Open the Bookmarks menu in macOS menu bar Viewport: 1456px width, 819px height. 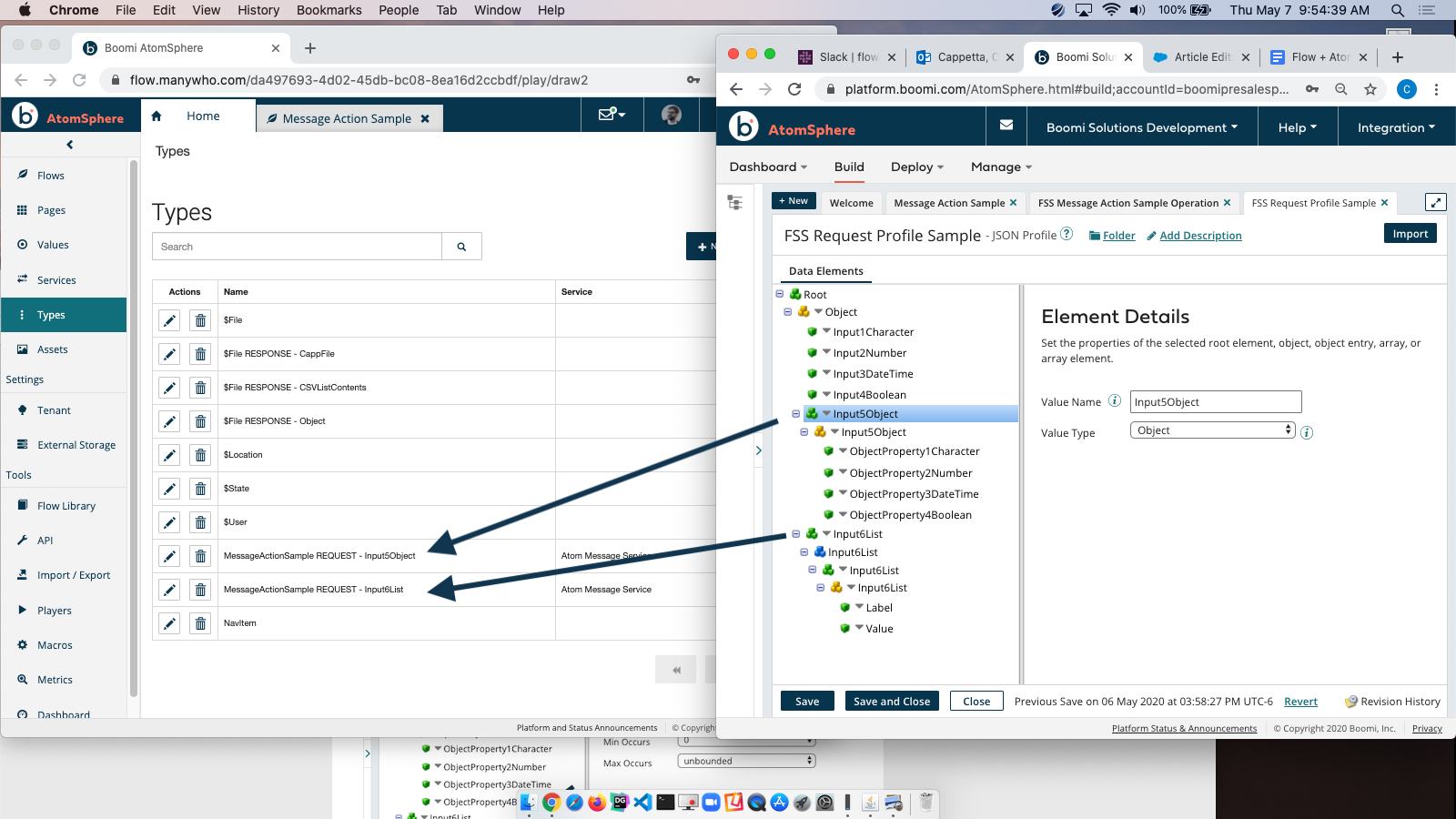point(329,10)
